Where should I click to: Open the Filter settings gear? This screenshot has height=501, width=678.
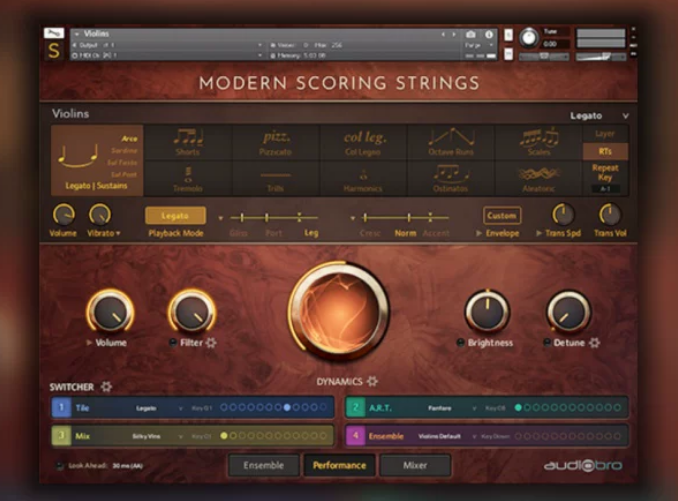tap(211, 343)
